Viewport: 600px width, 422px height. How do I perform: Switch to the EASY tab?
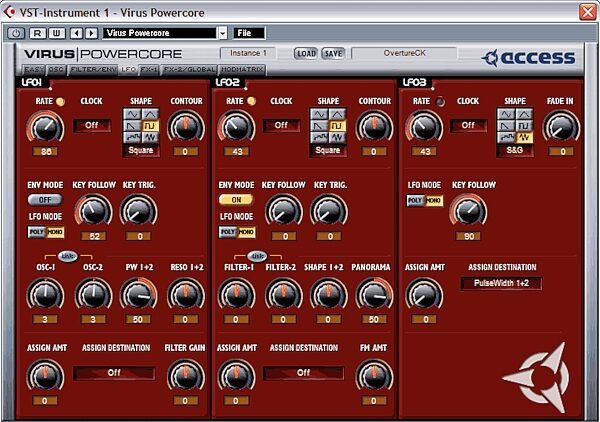pyautogui.click(x=34, y=70)
